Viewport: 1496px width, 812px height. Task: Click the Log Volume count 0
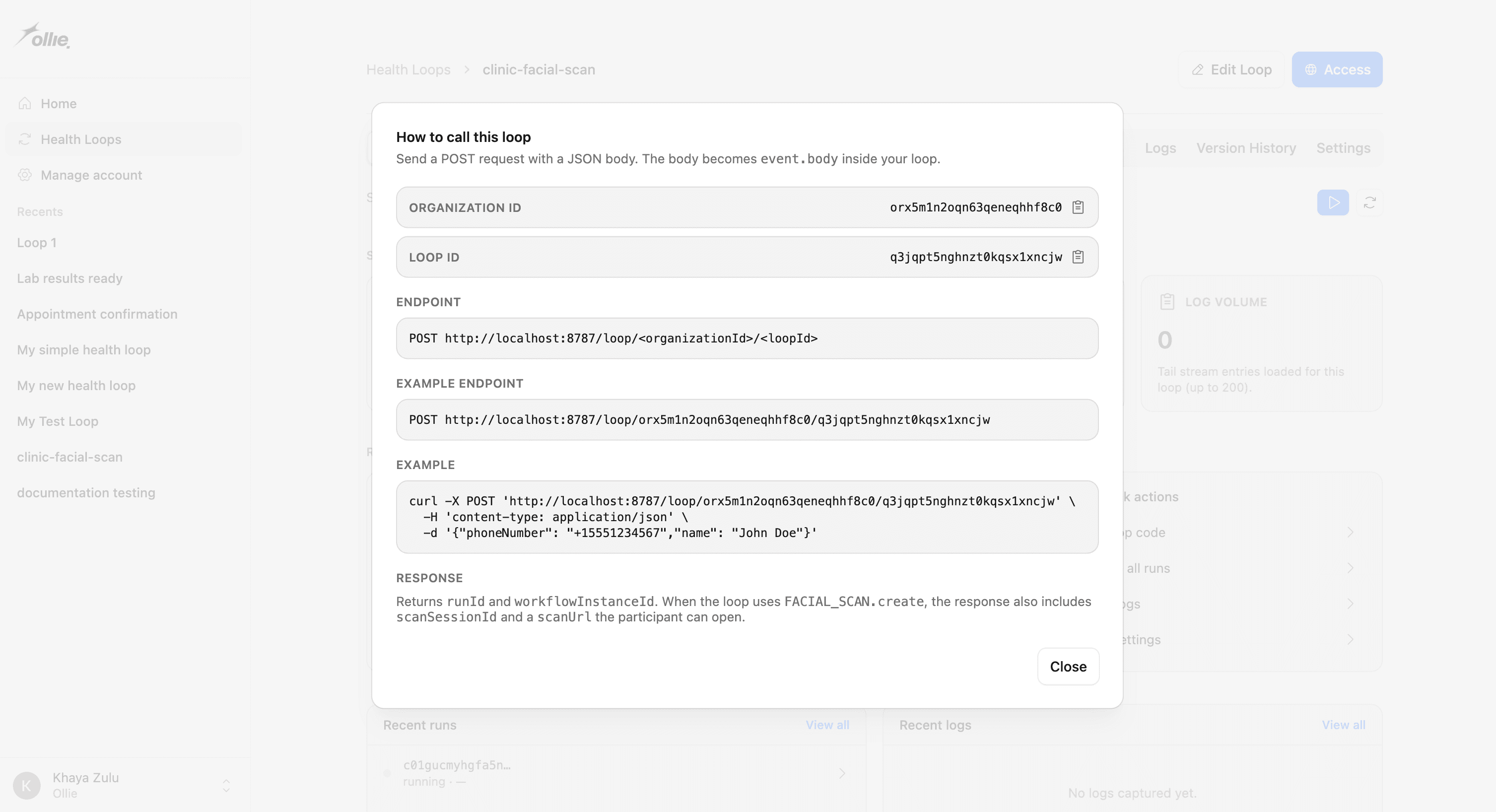click(x=1164, y=340)
